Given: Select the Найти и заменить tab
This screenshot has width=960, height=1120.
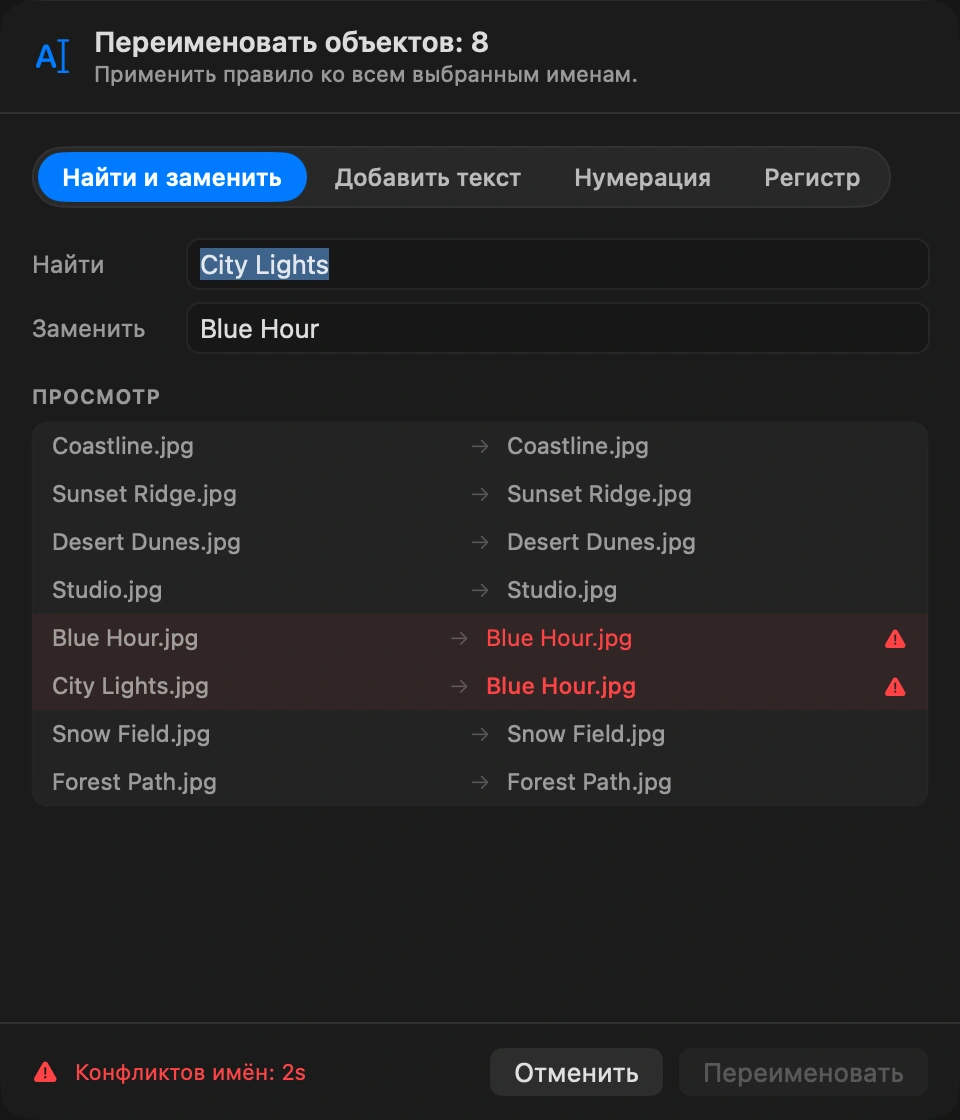Looking at the screenshot, I should (172, 177).
